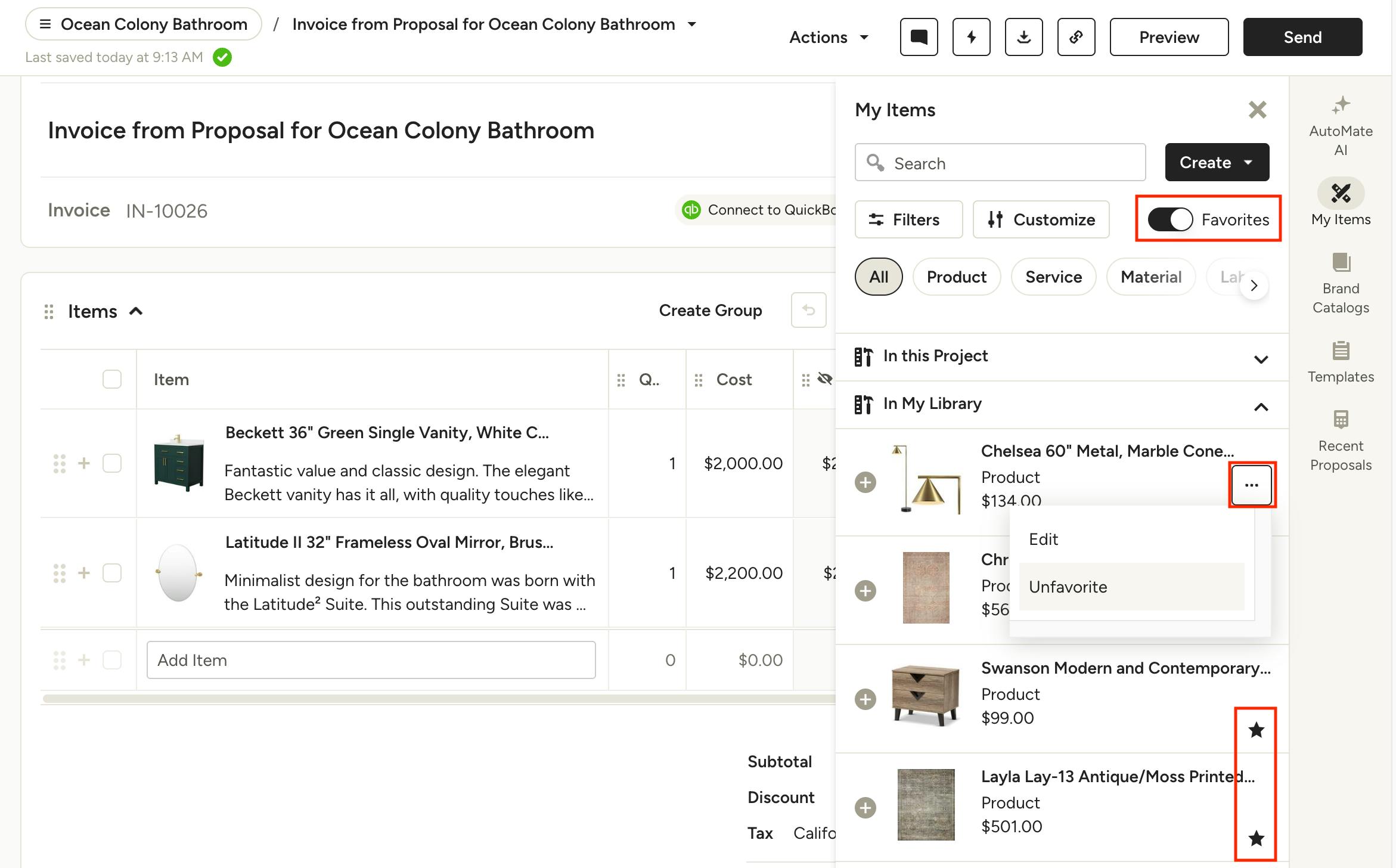Click the download invoice icon

point(1023,37)
